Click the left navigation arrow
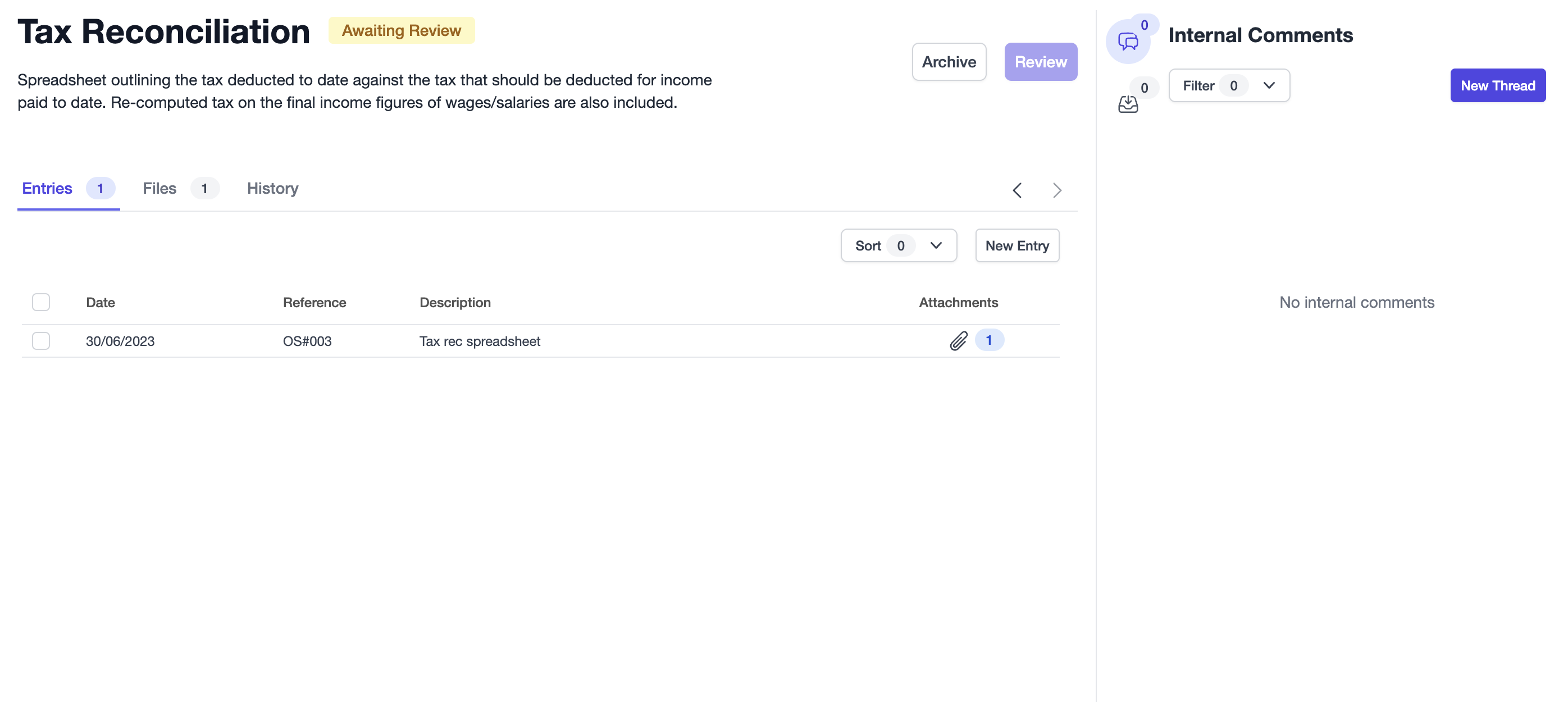Screen dimensions: 1568x702 1017,190
